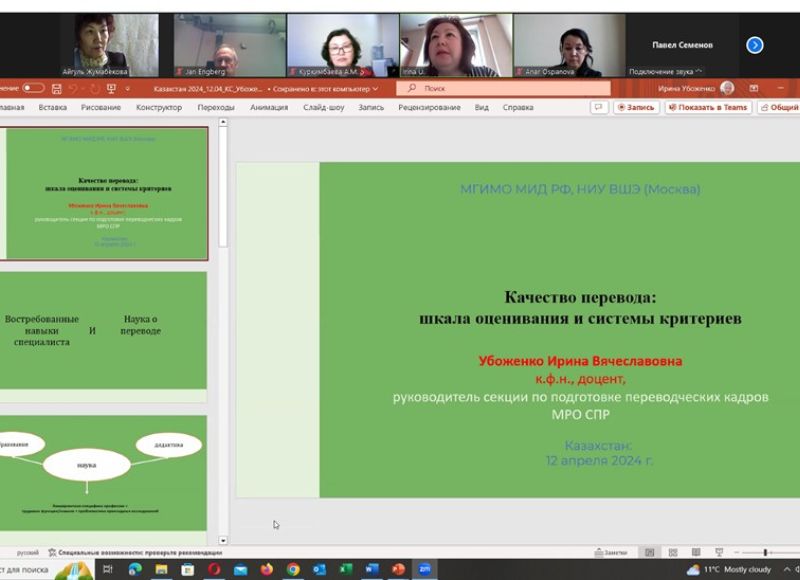Open the comments icon in ribbon
800x580 pixels.
click(x=599, y=107)
